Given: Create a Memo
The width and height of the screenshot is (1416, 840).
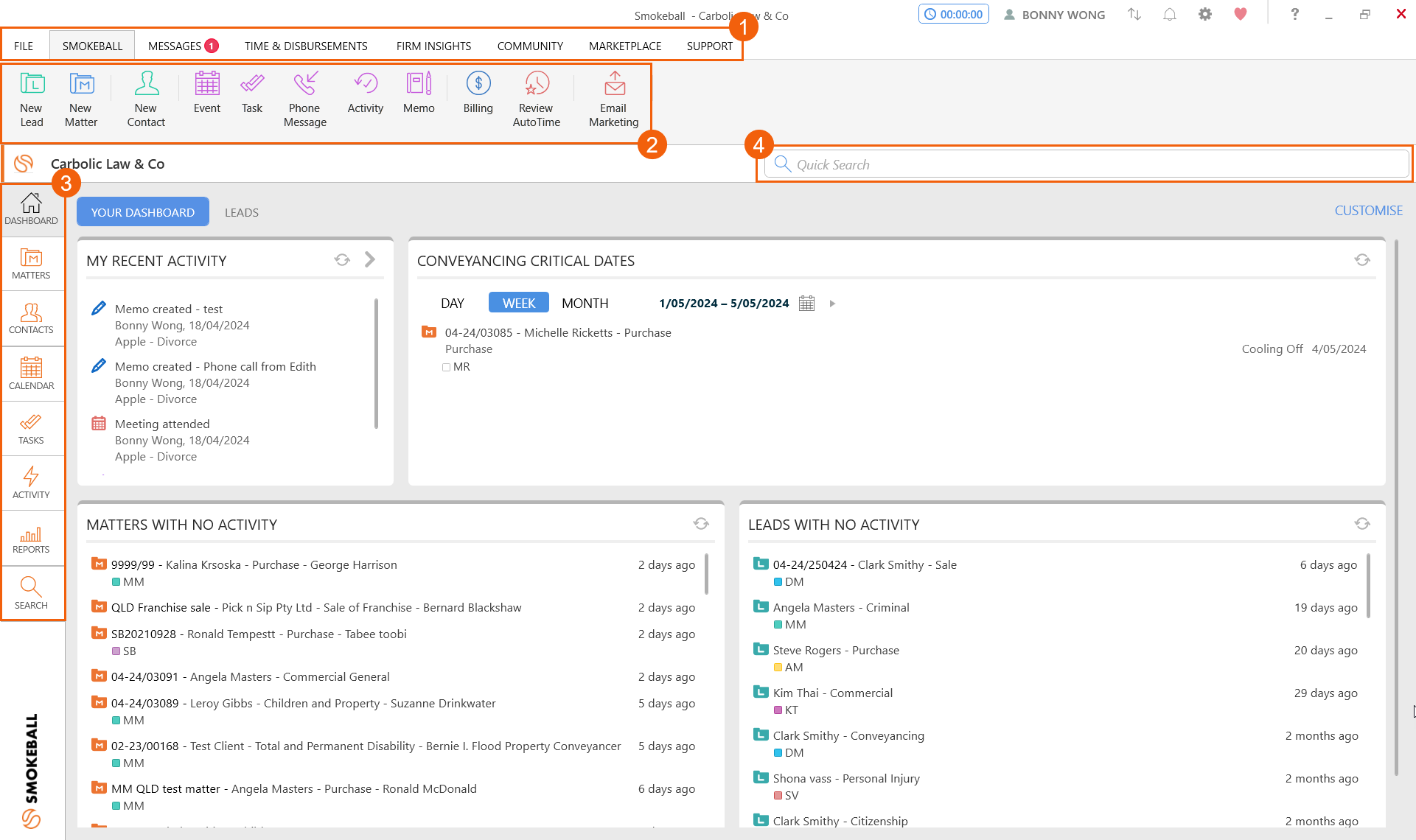Looking at the screenshot, I should [x=419, y=93].
